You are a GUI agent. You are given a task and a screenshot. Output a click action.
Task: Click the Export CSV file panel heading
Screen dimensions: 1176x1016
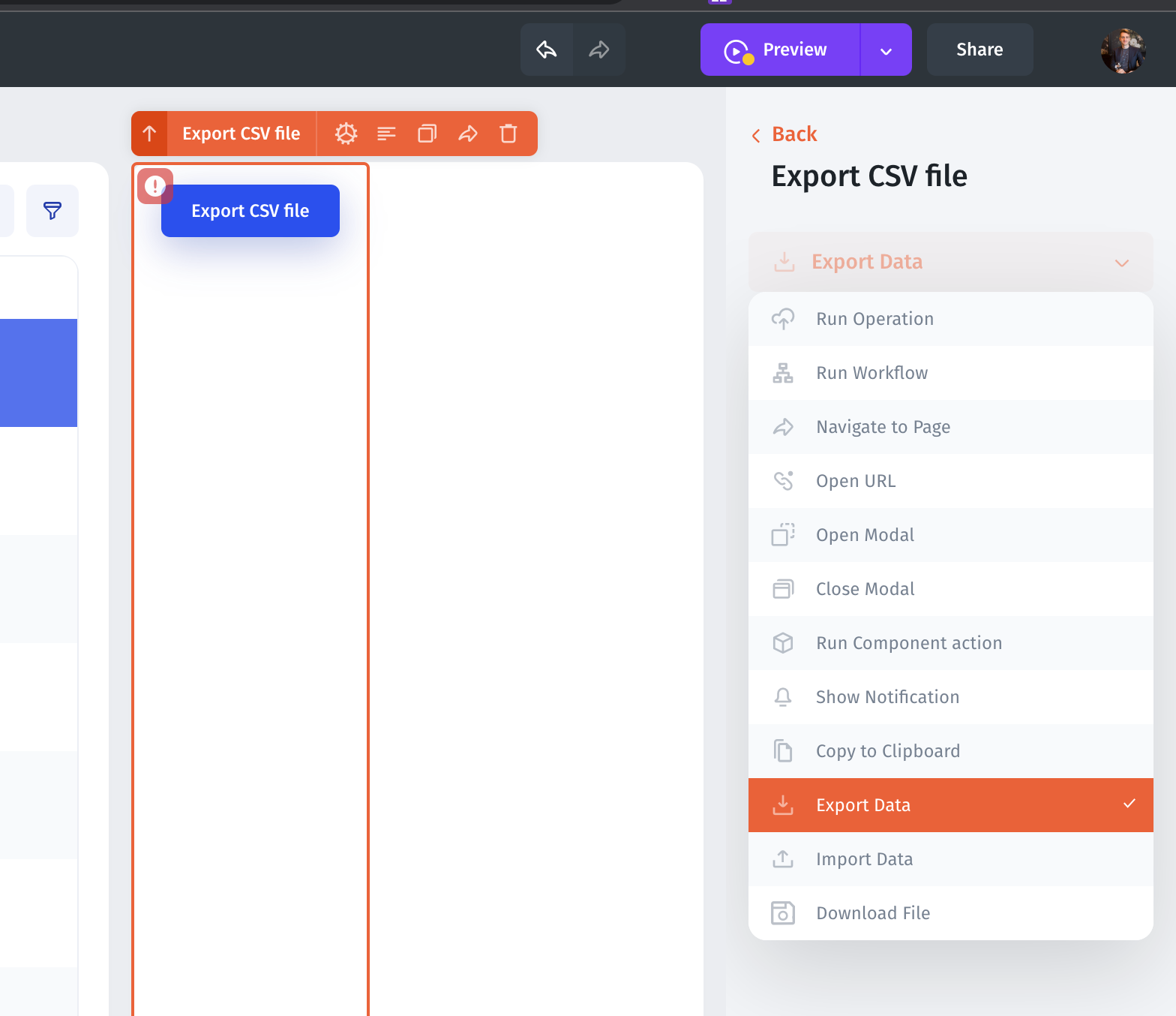coord(869,176)
